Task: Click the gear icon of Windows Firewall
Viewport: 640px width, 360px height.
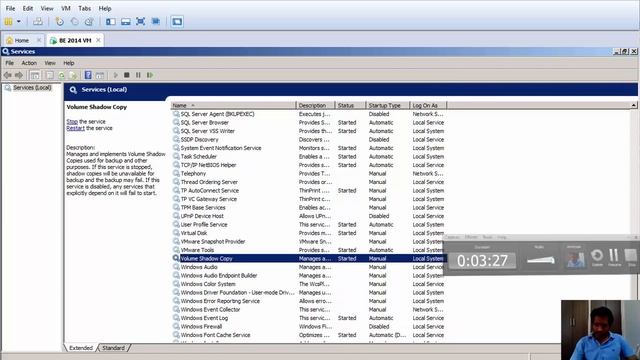Action: (176, 327)
